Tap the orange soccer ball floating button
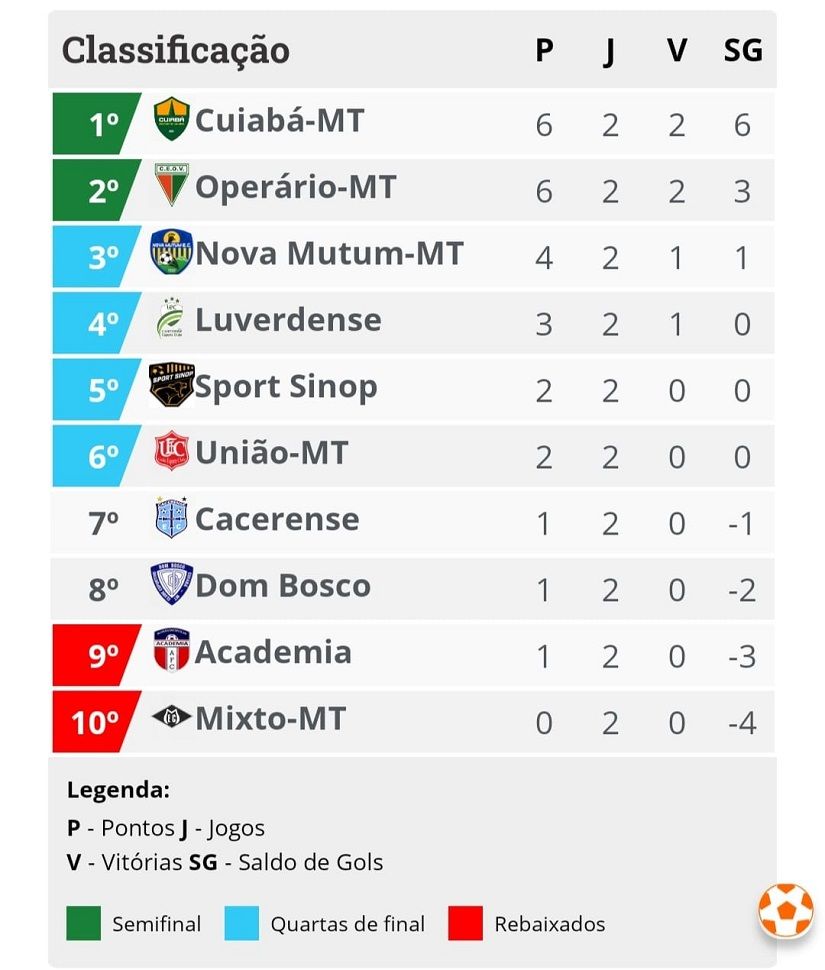Image resolution: width=825 pixels, height=970 pixels. [785, 911]
